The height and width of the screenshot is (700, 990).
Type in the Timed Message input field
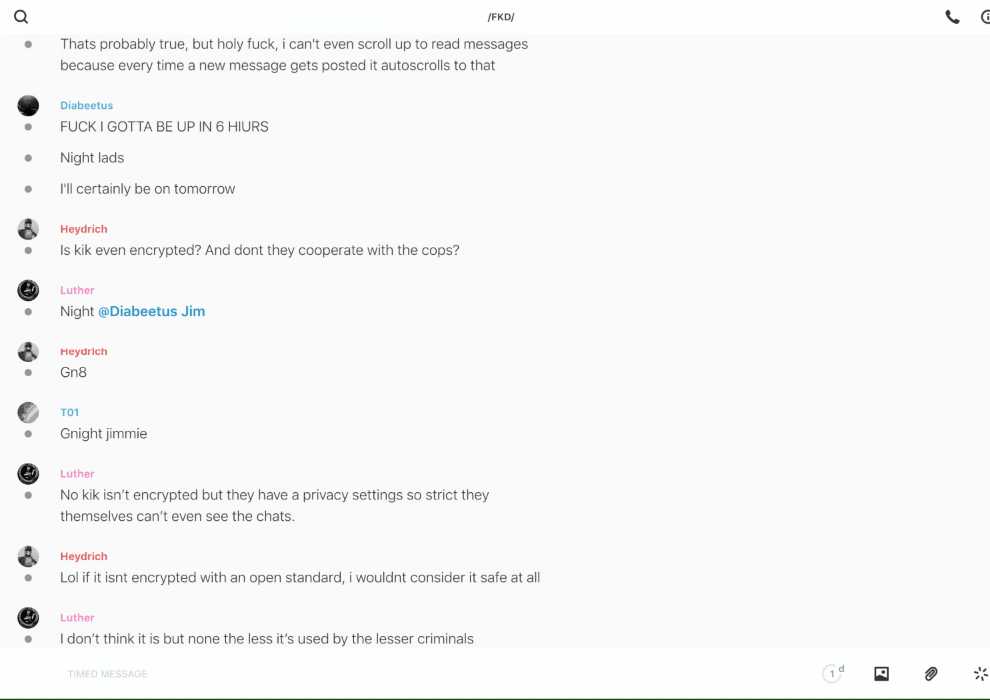pyautogui.click(x=400, y=674)
